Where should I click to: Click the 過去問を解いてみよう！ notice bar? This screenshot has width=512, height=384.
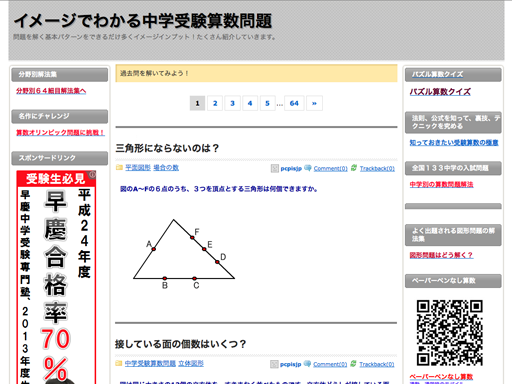pyautogui.click(x=256, y=73)
